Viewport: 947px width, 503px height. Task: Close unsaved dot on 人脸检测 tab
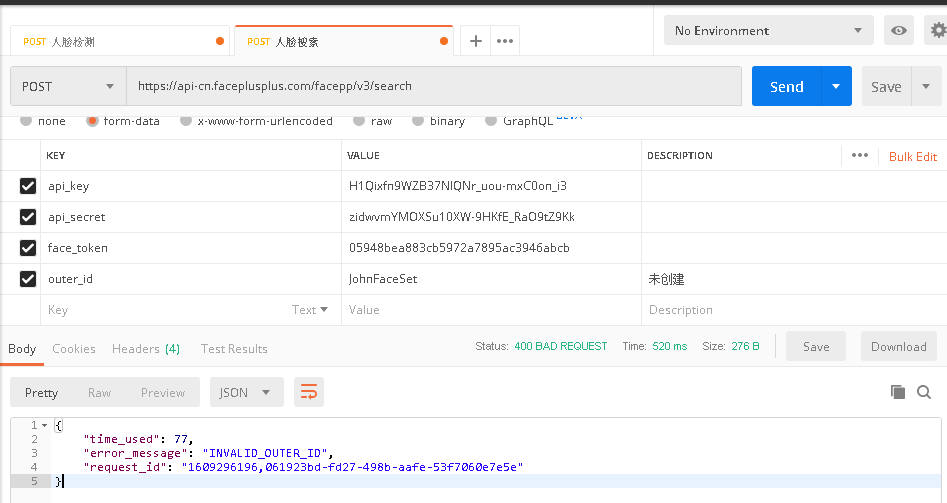[x=220, y=41]
